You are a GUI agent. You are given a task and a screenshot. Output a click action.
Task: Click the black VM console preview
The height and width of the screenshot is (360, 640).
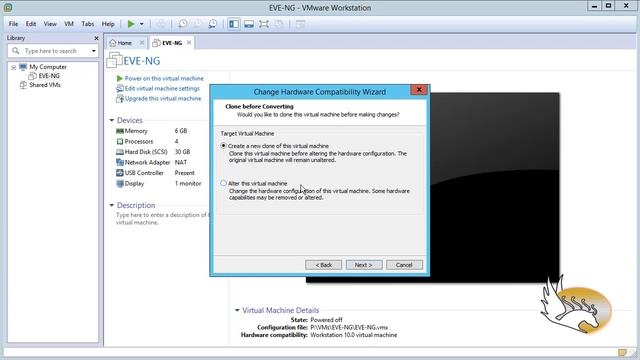coord(494,188)
